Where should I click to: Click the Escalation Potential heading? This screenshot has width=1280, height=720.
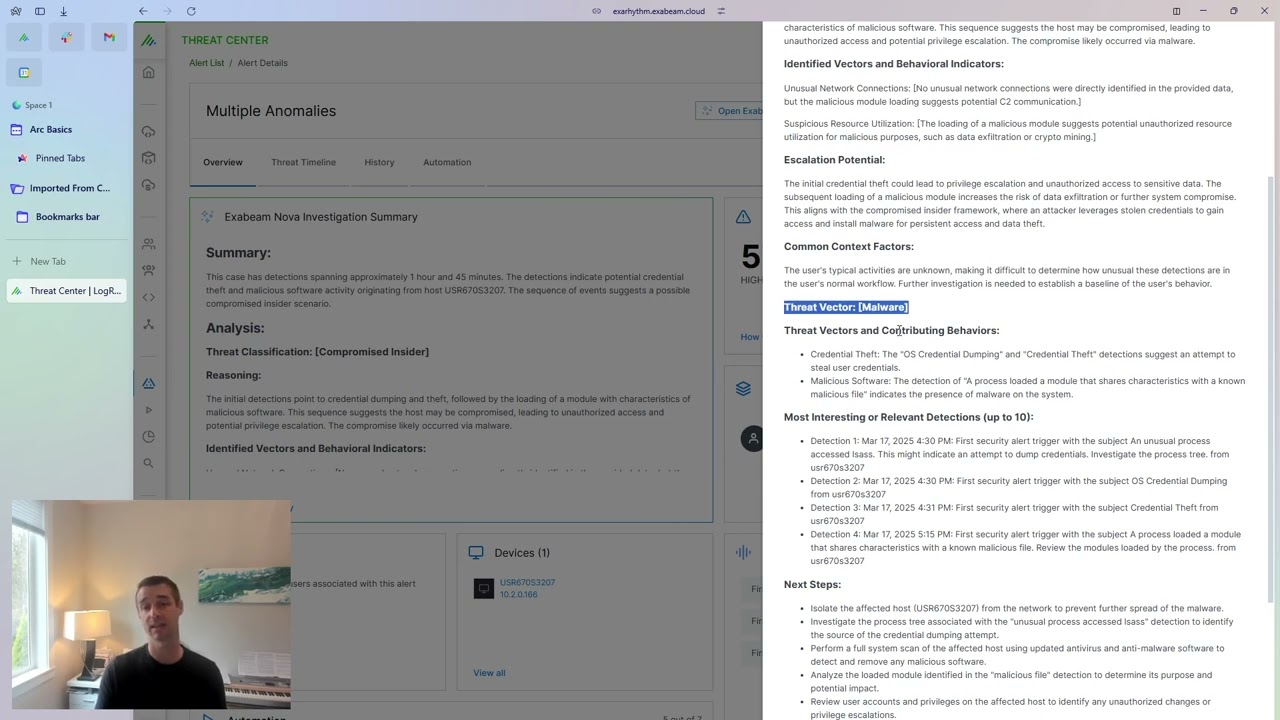pyautogui.click(x=834, y=160)
